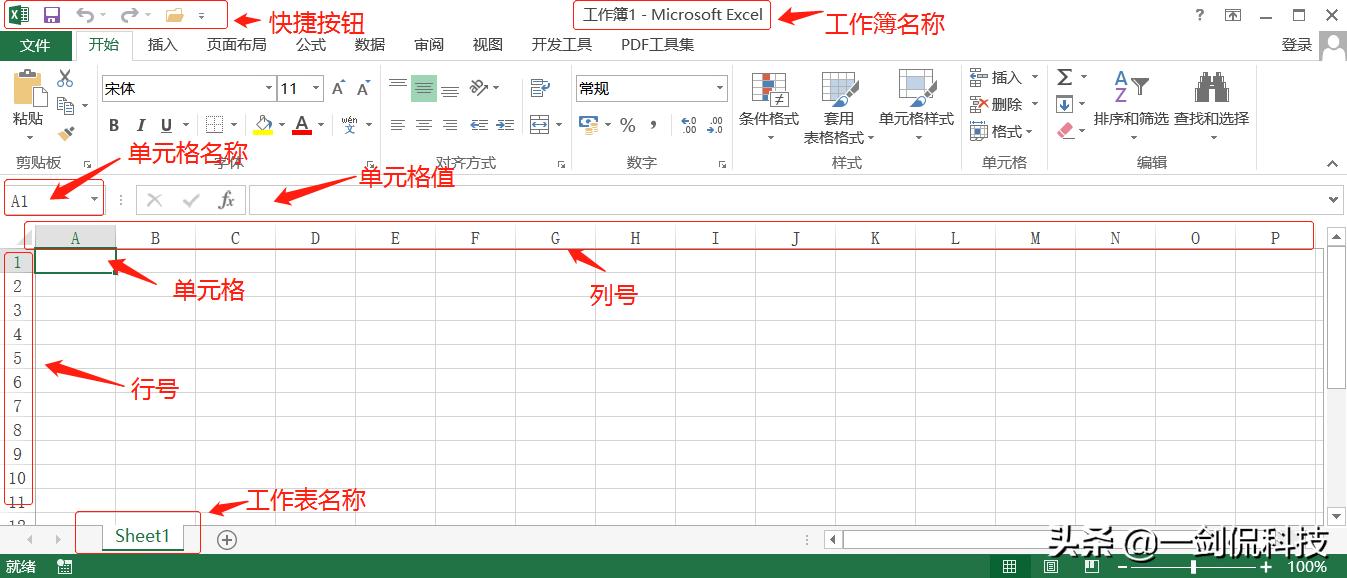Select the bold formatting icon
1347x578 pixels.
[x=113, y=124]
